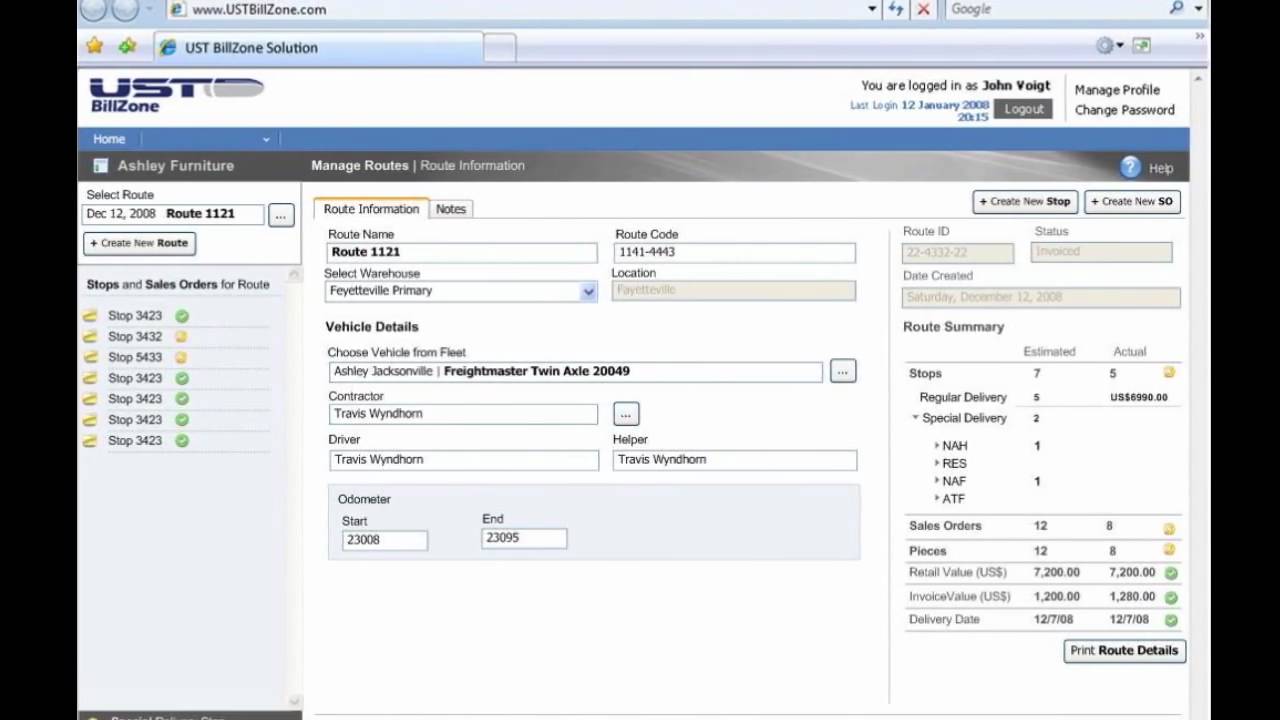Click the toolbar overflow double chevron

[x=1199, y=37]
